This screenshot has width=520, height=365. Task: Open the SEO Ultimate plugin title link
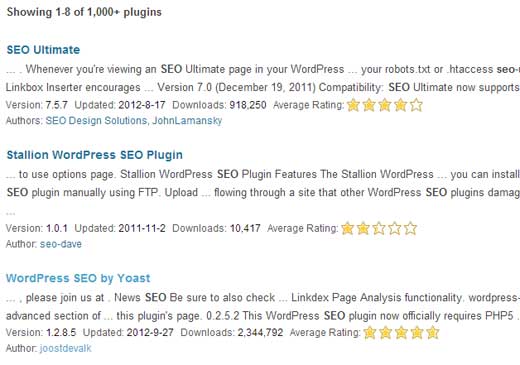pos(43,50)
